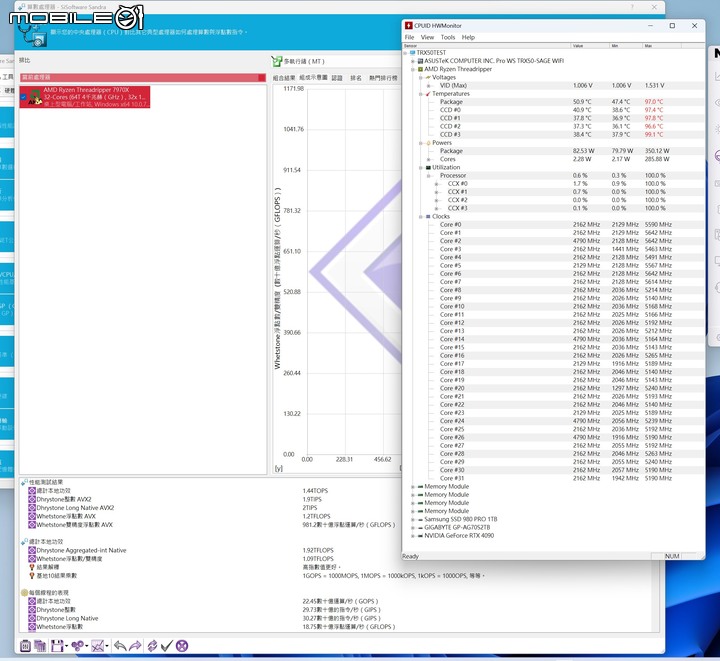This screenshot has height=661, width=720.
Task: Click the copy results icon in Sandra's toolbar
Action: click(40, 646)
